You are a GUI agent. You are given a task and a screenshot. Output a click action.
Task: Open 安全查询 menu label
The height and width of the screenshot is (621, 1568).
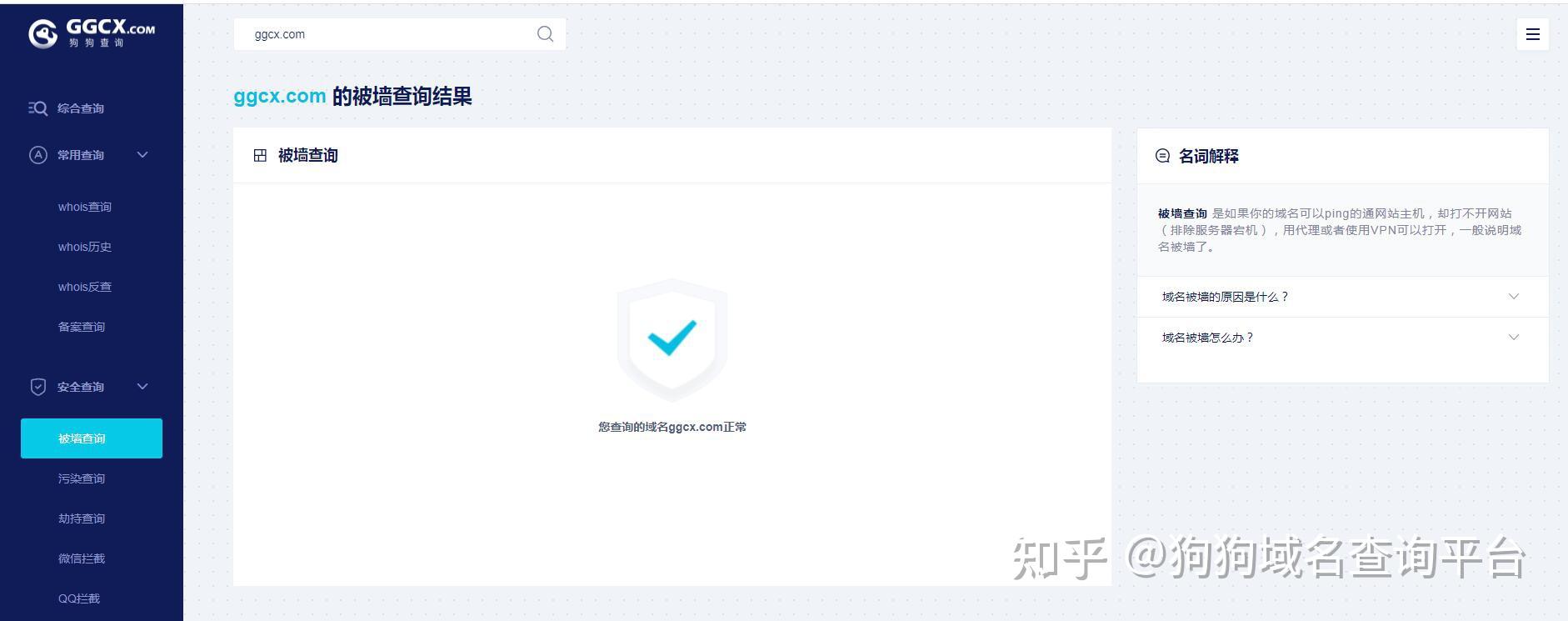pyautogui.click(x=80, y=387)
